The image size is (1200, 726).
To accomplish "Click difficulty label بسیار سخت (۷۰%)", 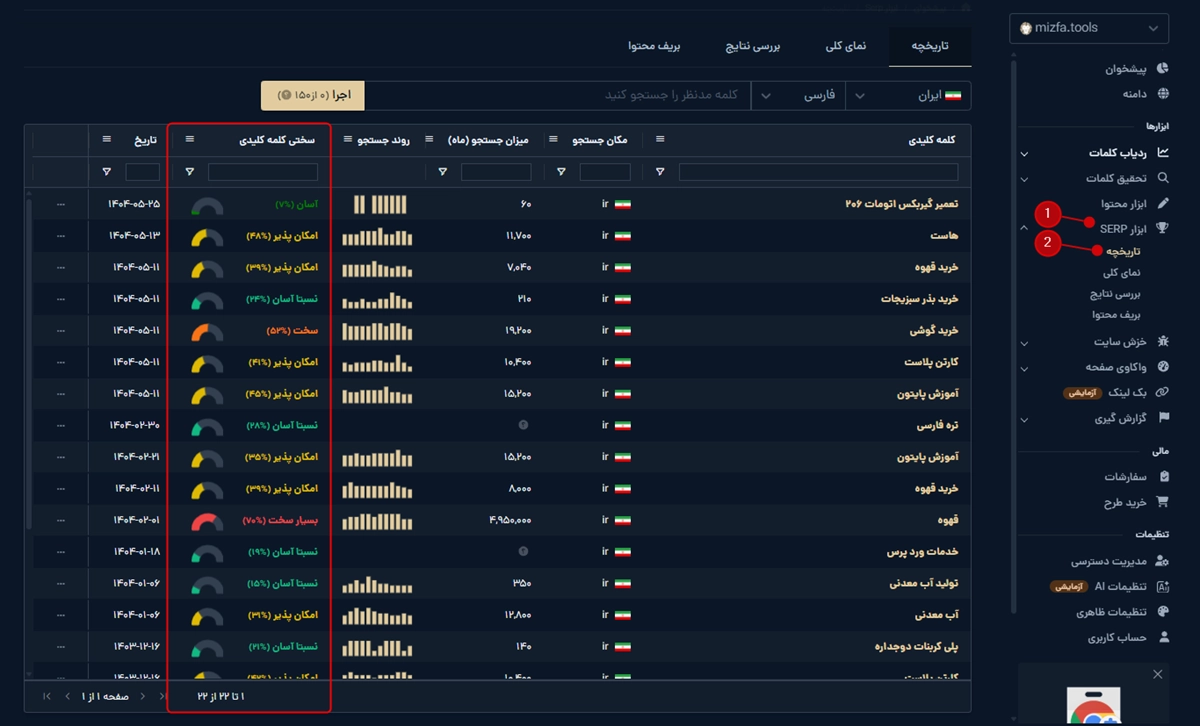I will click(280, 521).
